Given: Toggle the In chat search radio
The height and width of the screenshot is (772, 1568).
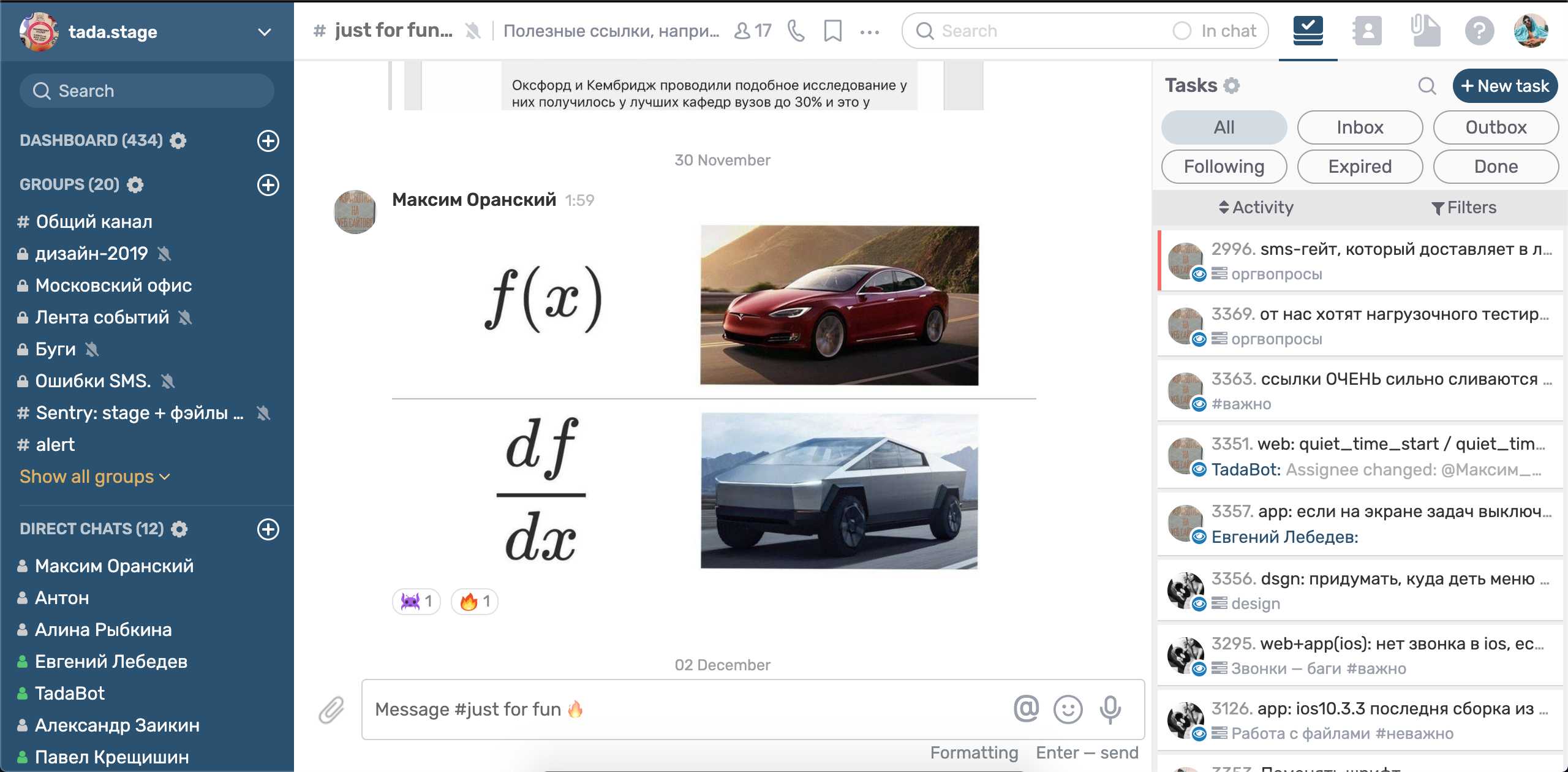Looking at the screenshot, I should click(1182, 31).
